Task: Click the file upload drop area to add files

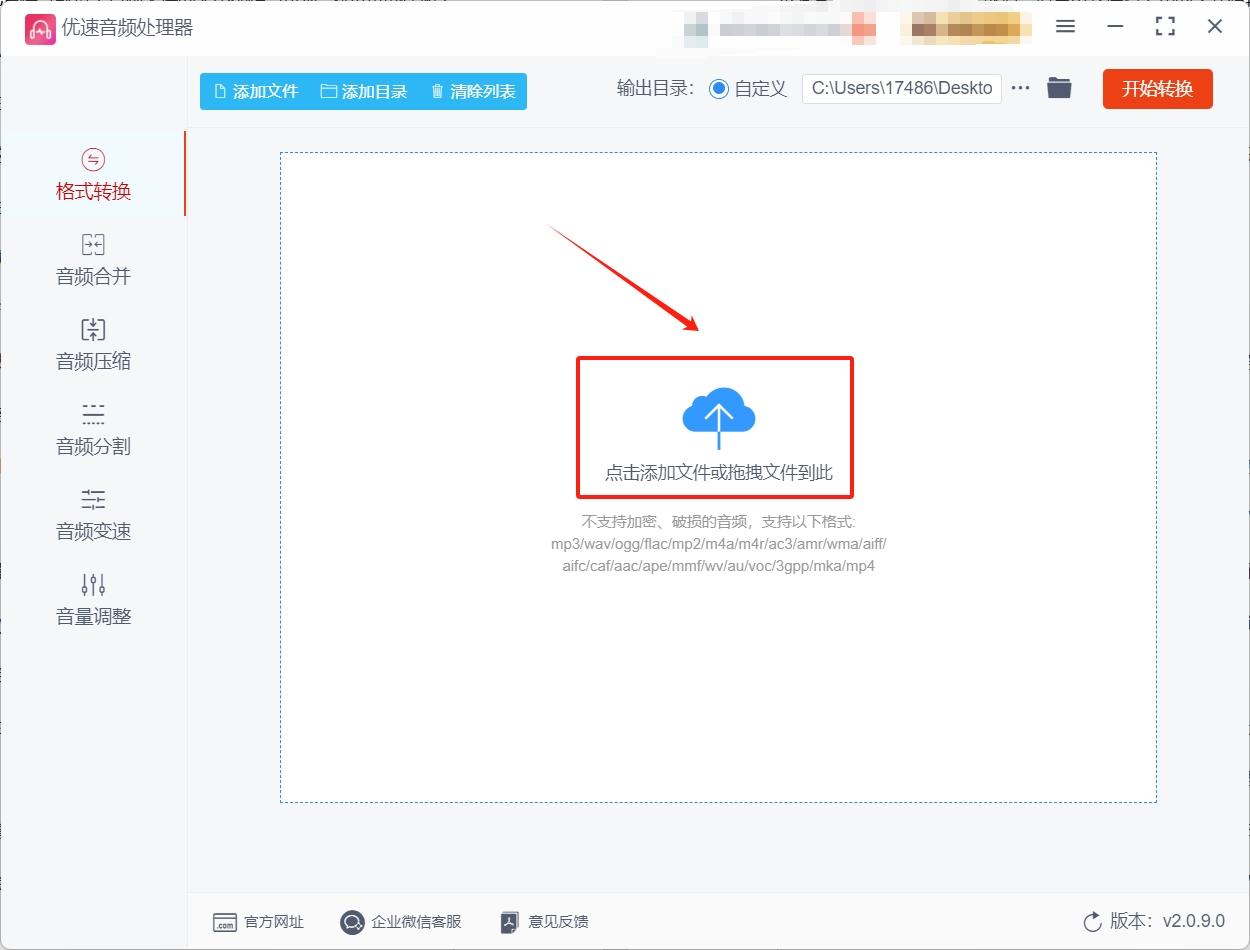Action: click(716, 427)
